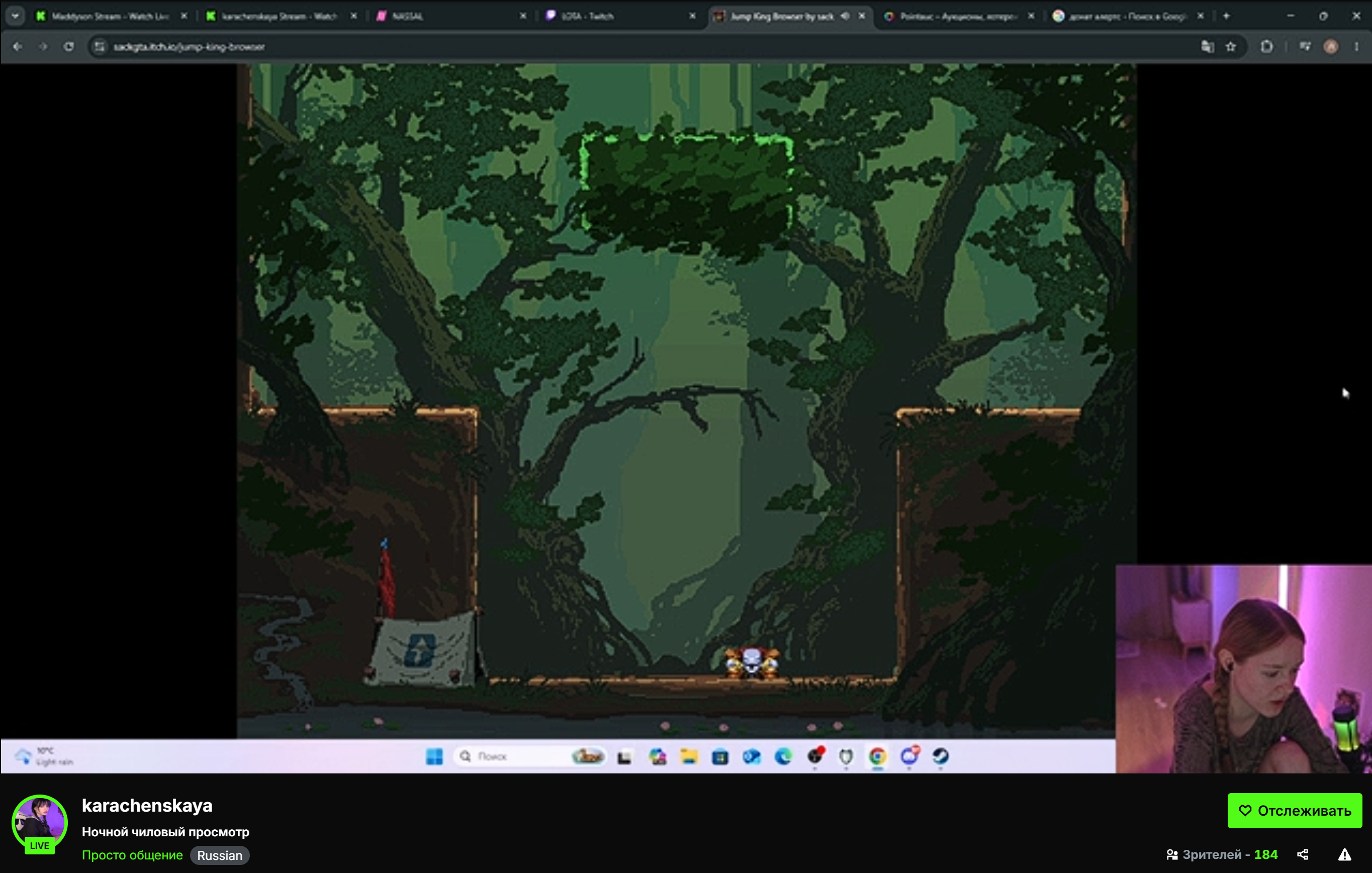
Task: Switch to the Google search tab
Action: (1128, 16)
